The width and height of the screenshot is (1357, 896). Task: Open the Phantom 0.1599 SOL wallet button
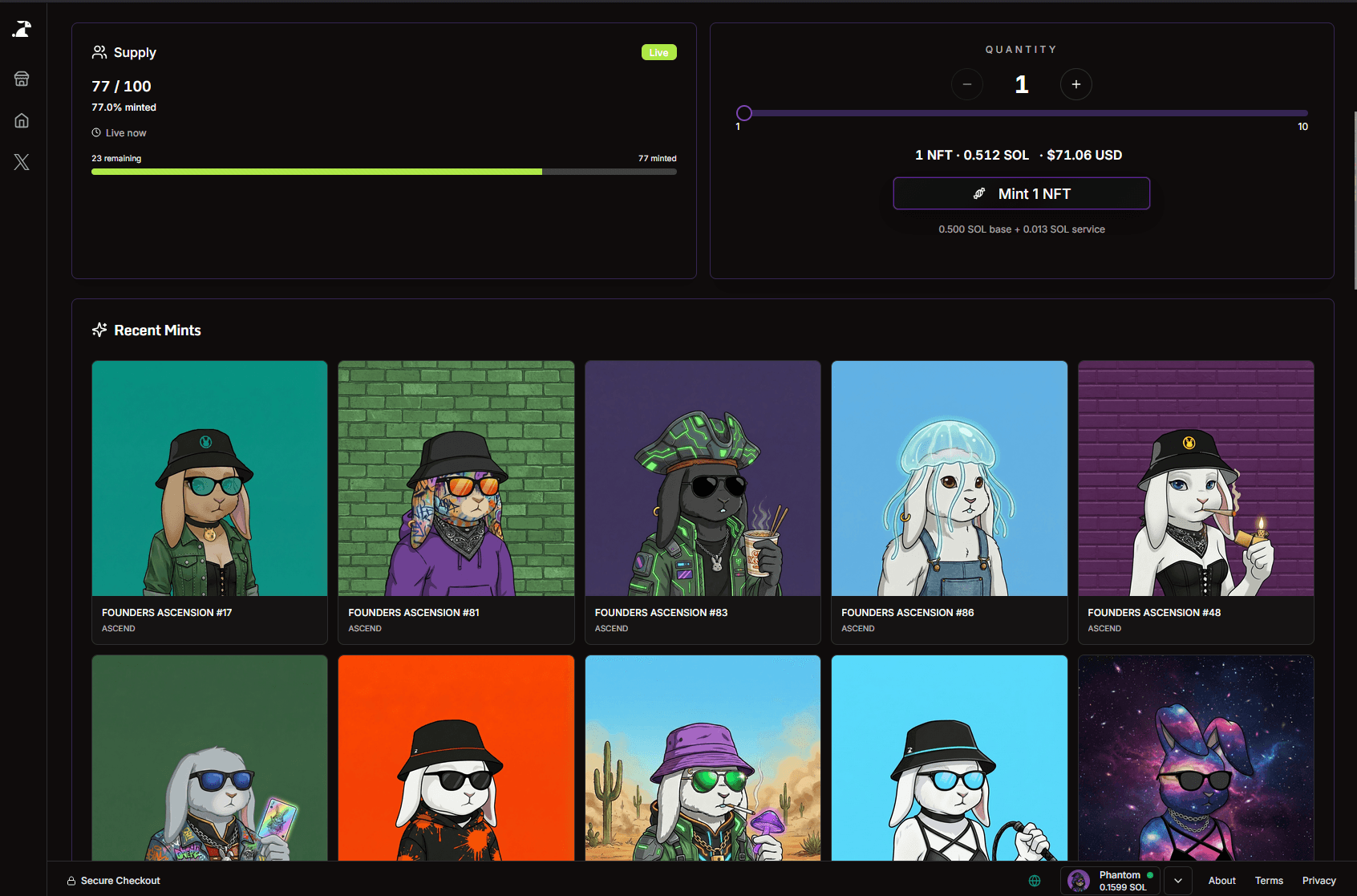click(x=1110, y=881)
